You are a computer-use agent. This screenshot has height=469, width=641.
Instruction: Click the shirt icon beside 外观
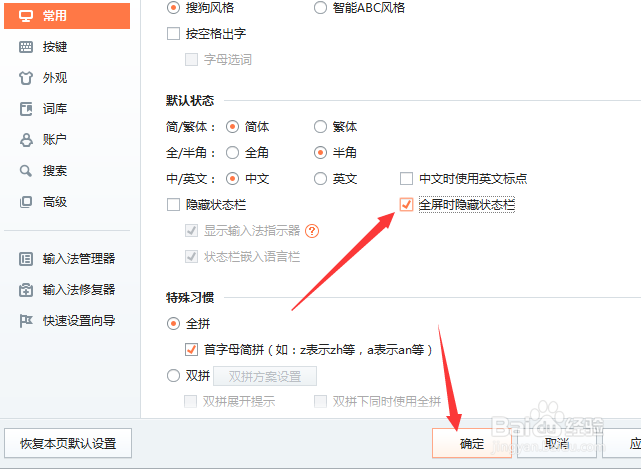click(26, 78)
